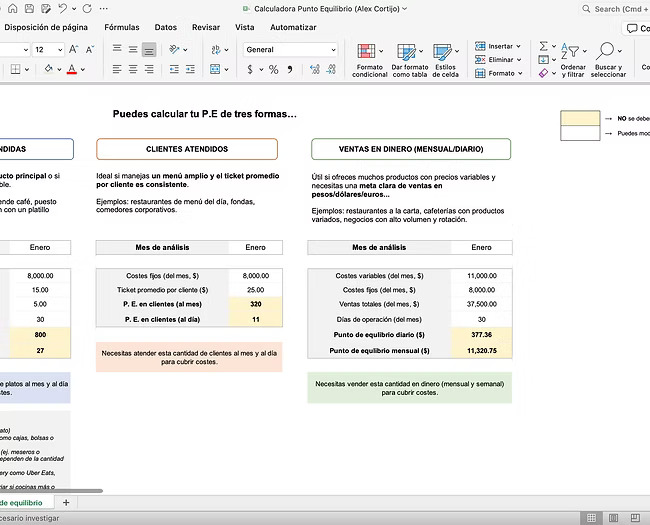This screenshot has width=650, height=525.
Task: Toggle Page Break Preview view
Action: coord(633,518)
